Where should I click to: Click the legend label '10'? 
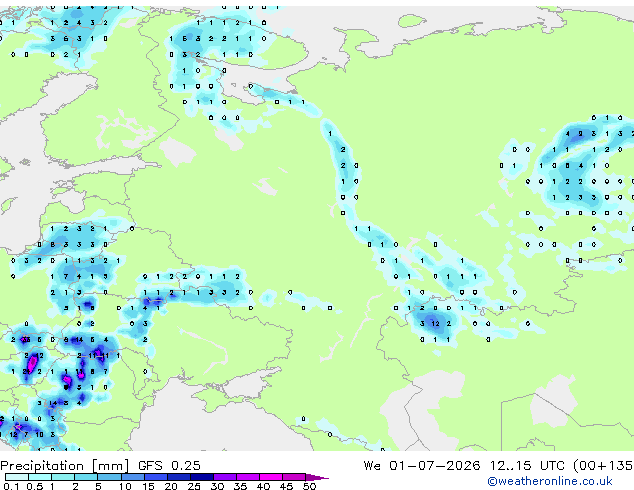click(x=125, y=486)
